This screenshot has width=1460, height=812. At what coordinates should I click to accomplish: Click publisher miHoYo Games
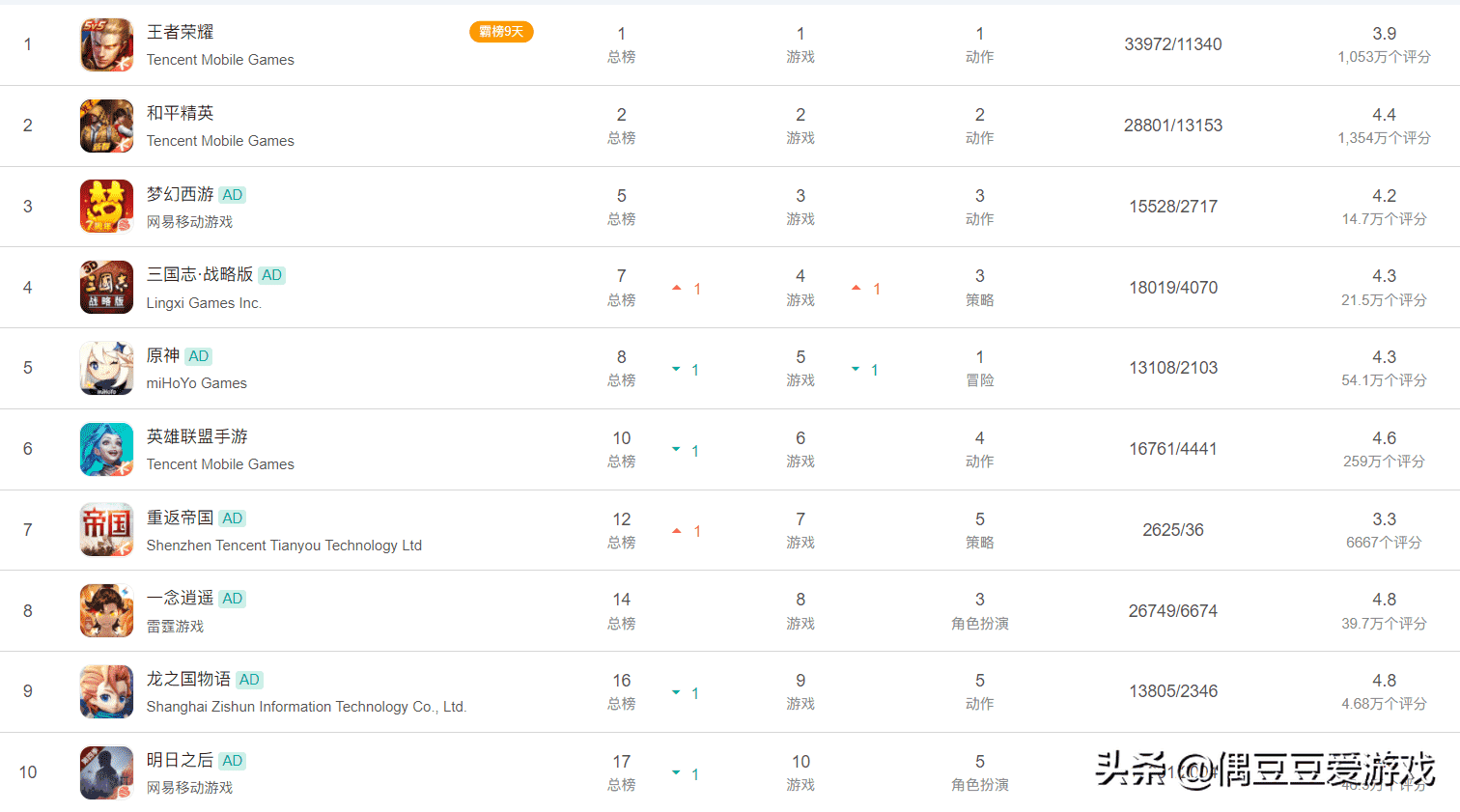coord(197,383)
